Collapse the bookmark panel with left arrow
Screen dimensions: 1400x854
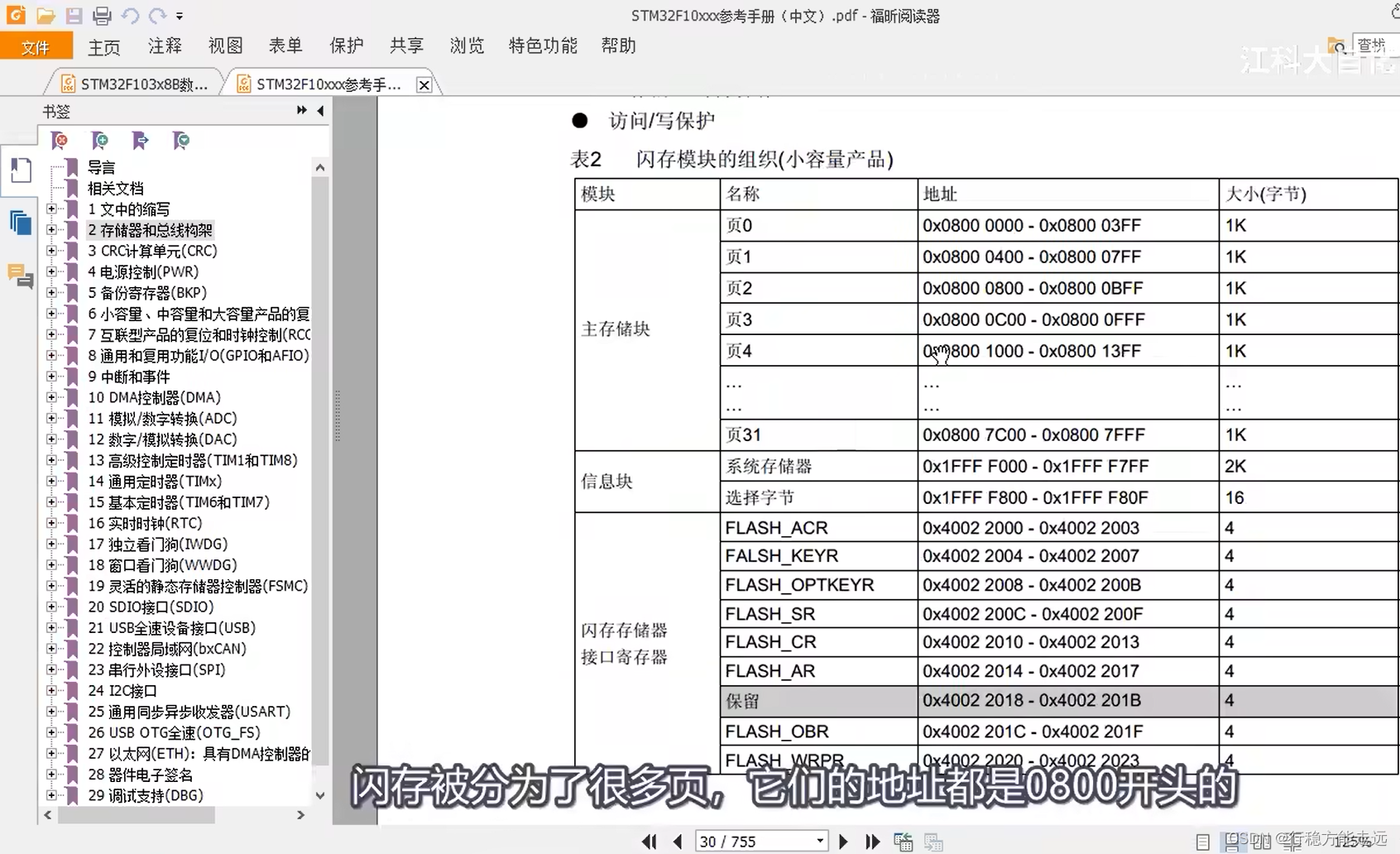coord(320,110)
